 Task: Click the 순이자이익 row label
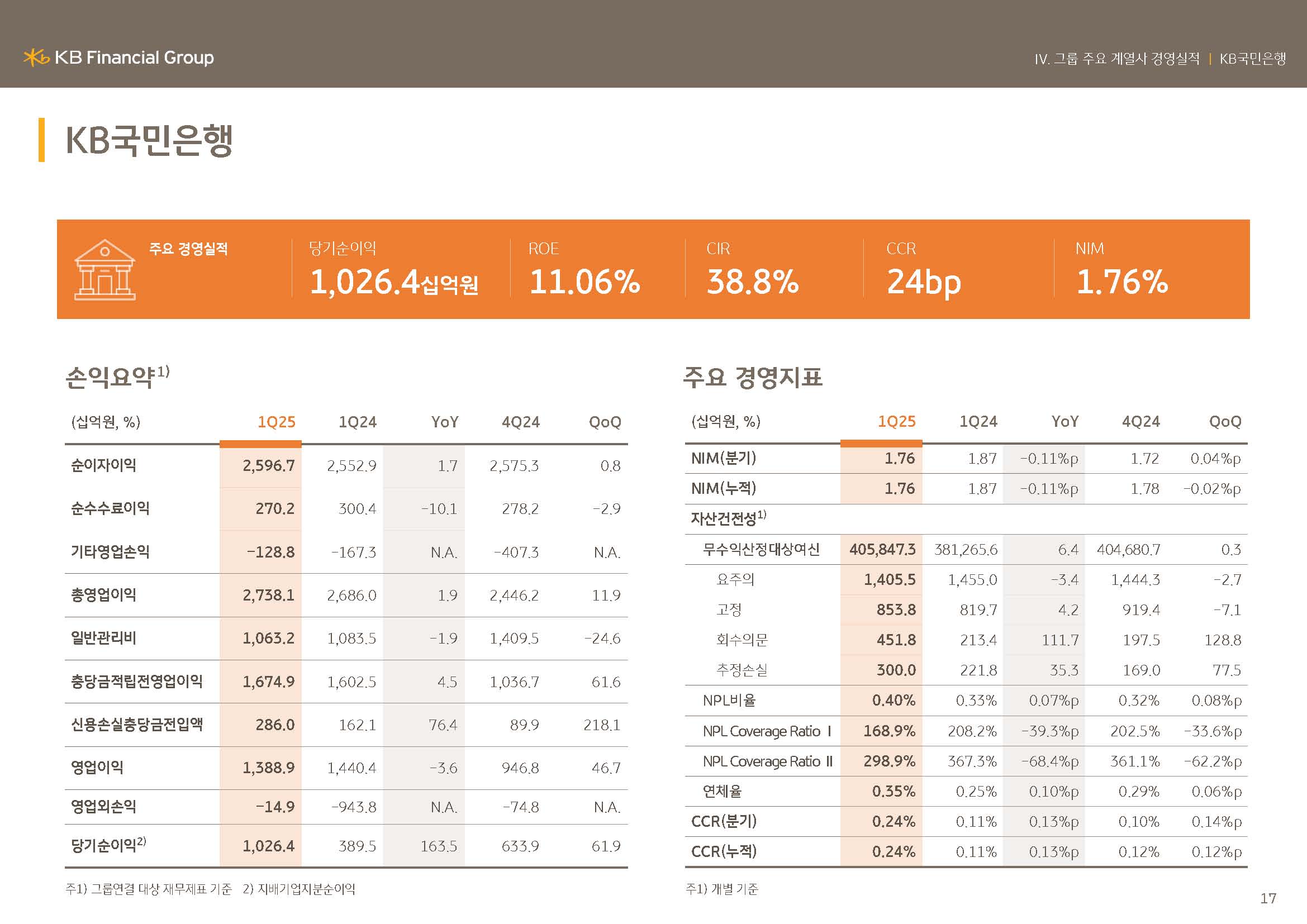(x=103, y=465)
